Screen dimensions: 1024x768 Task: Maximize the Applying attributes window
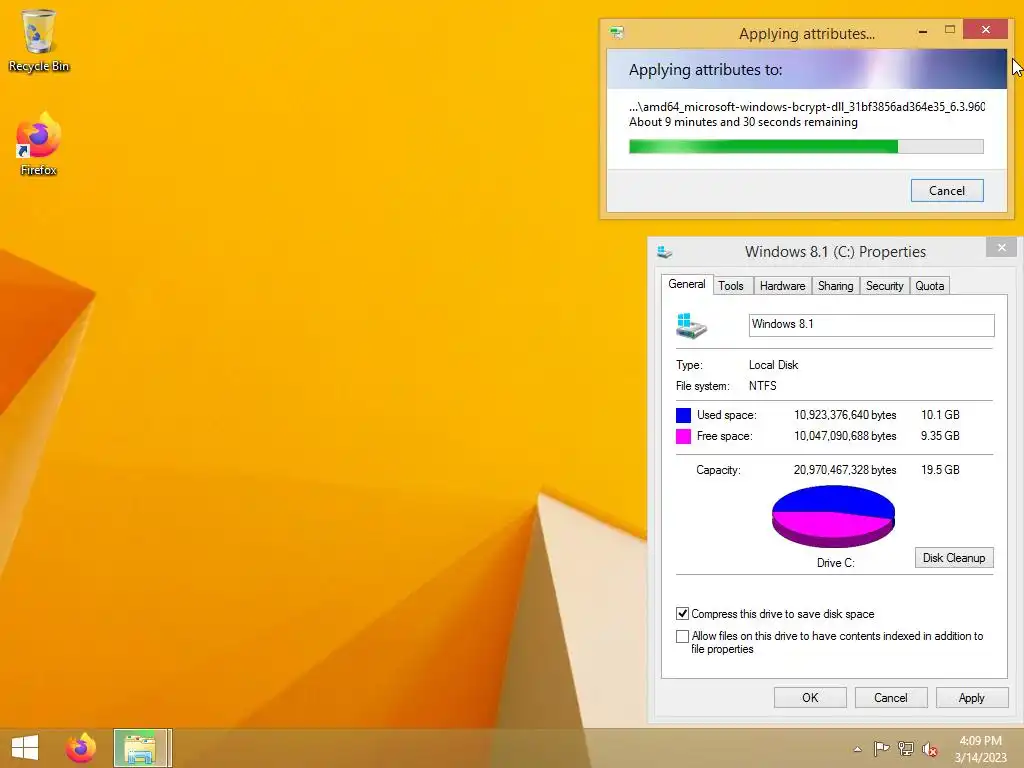pos(950,30)
